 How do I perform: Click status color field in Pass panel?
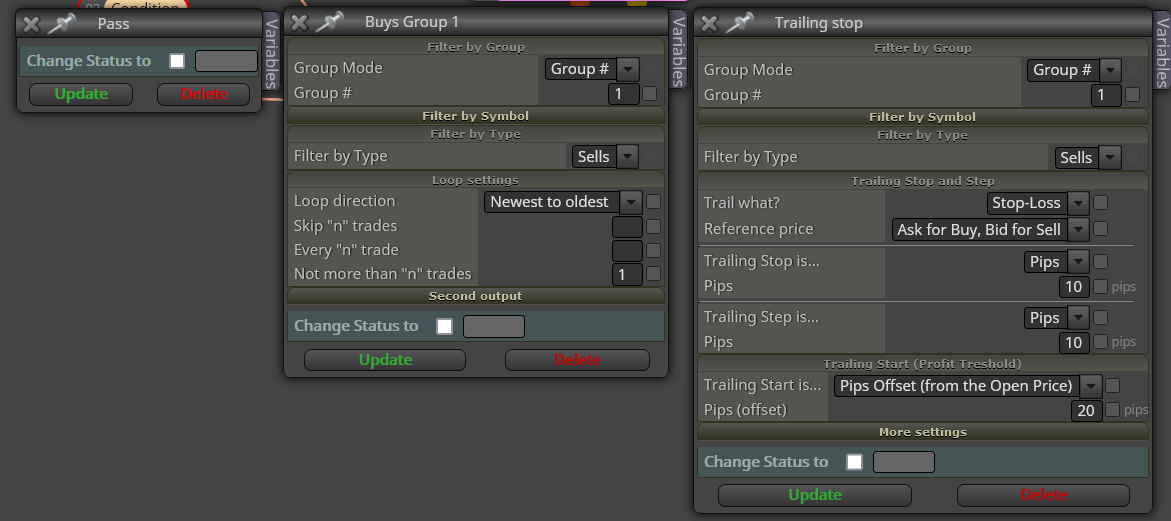tap(226, 61)
